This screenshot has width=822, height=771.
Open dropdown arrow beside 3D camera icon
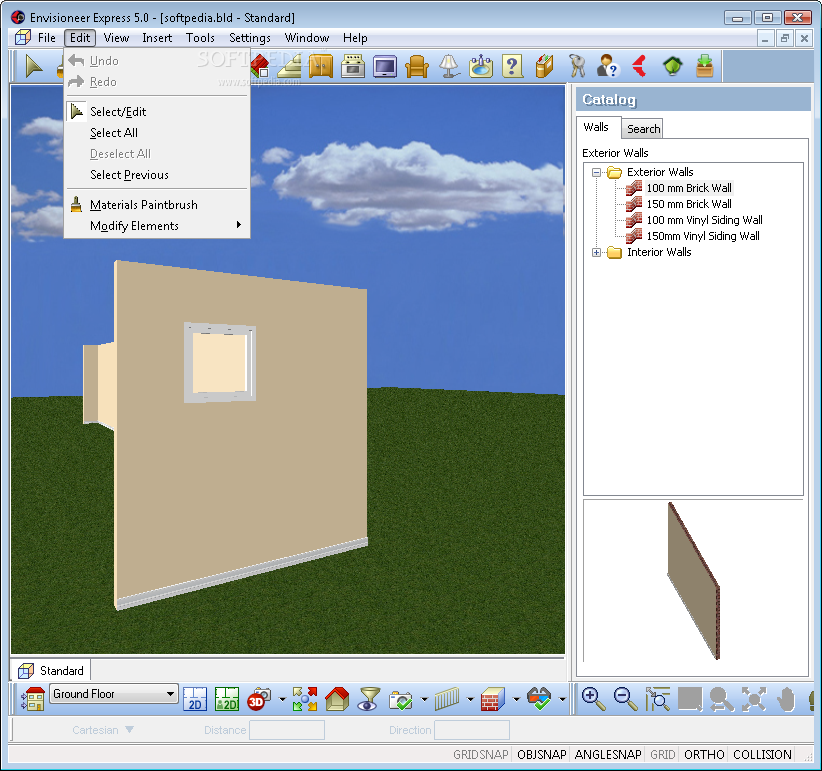point(282,699)
